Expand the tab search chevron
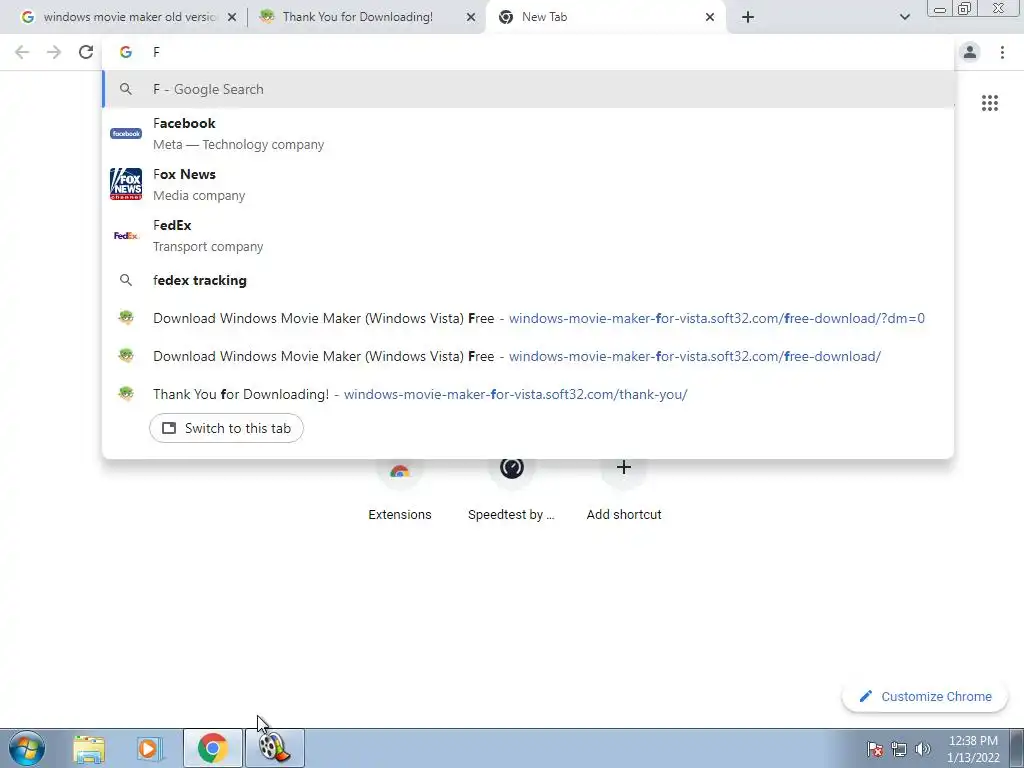1024x768 pixels. pyautogui.click(x=905, y=18)
